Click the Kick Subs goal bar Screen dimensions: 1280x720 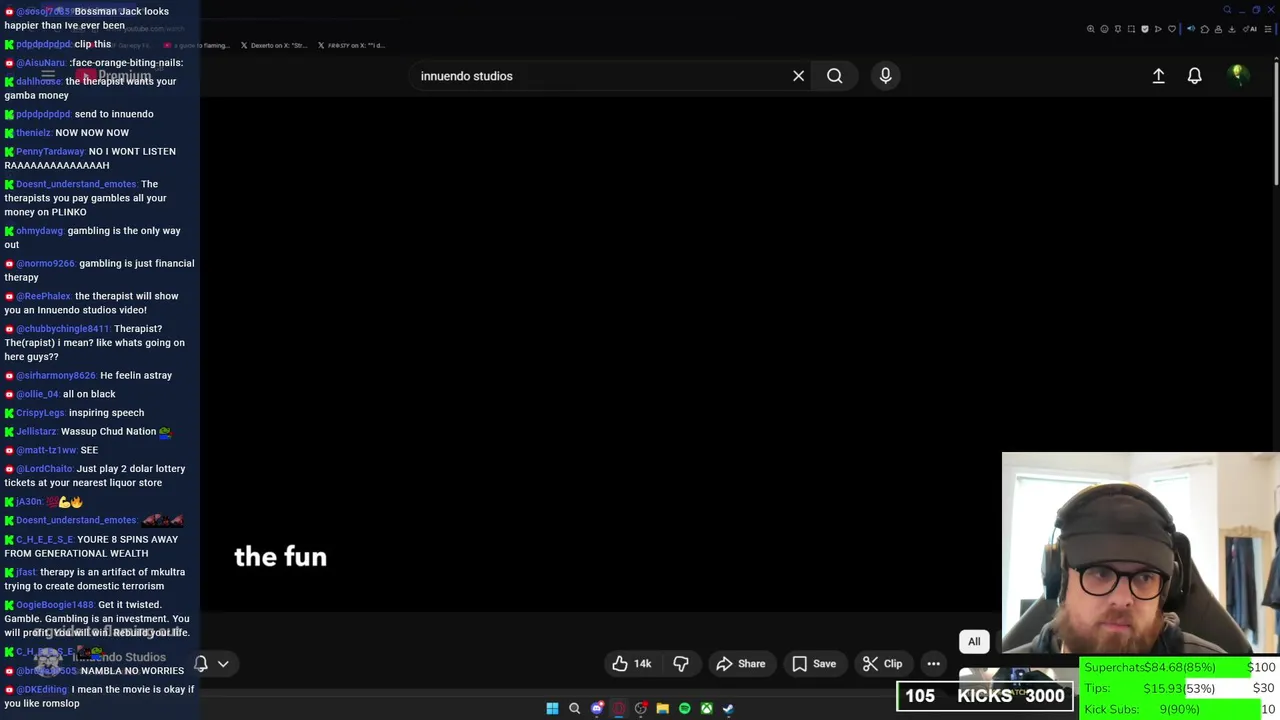click(1180, 709)
